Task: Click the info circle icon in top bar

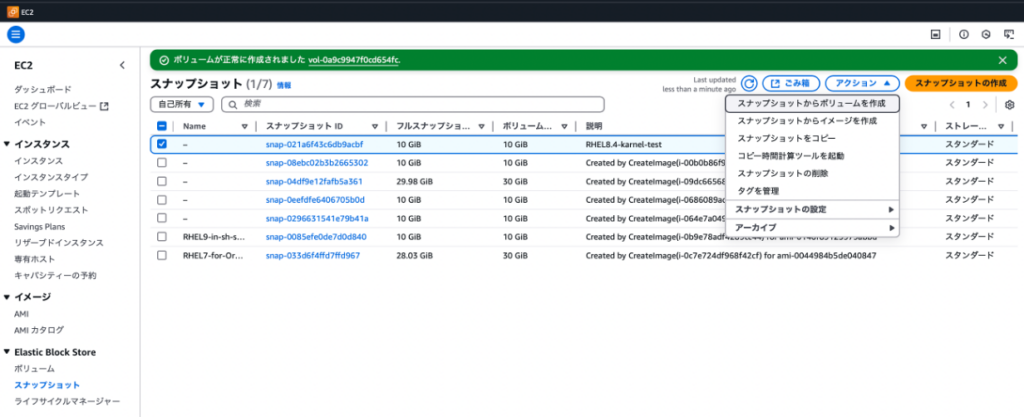Action: pyautogui.click(x=964, y=34)
